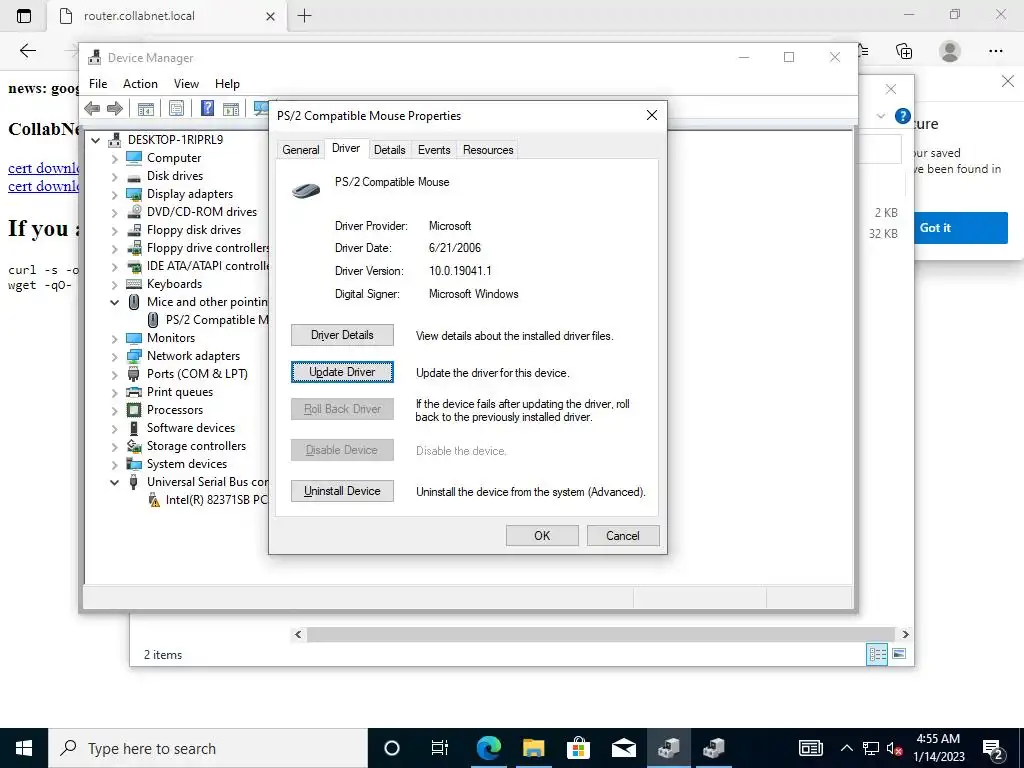Click the Display adapters icon in the tree
The width and height of the screenshot is (1024, 768).
134,194
